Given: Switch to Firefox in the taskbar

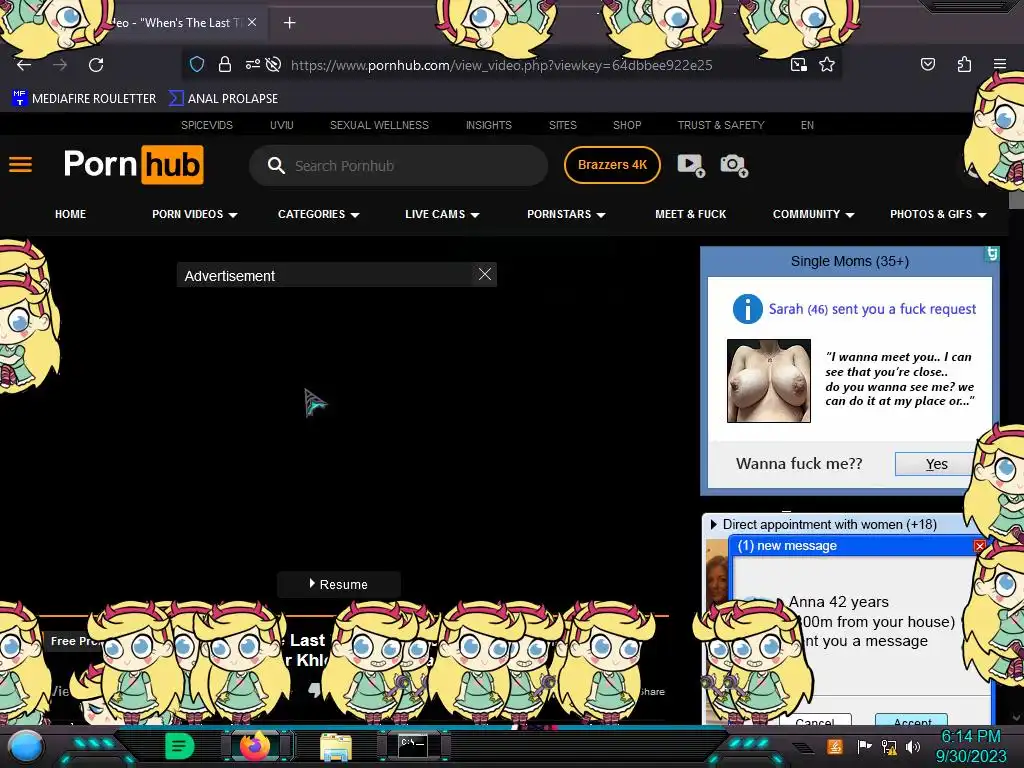Looking at the screenshot, I should [256, 746].
